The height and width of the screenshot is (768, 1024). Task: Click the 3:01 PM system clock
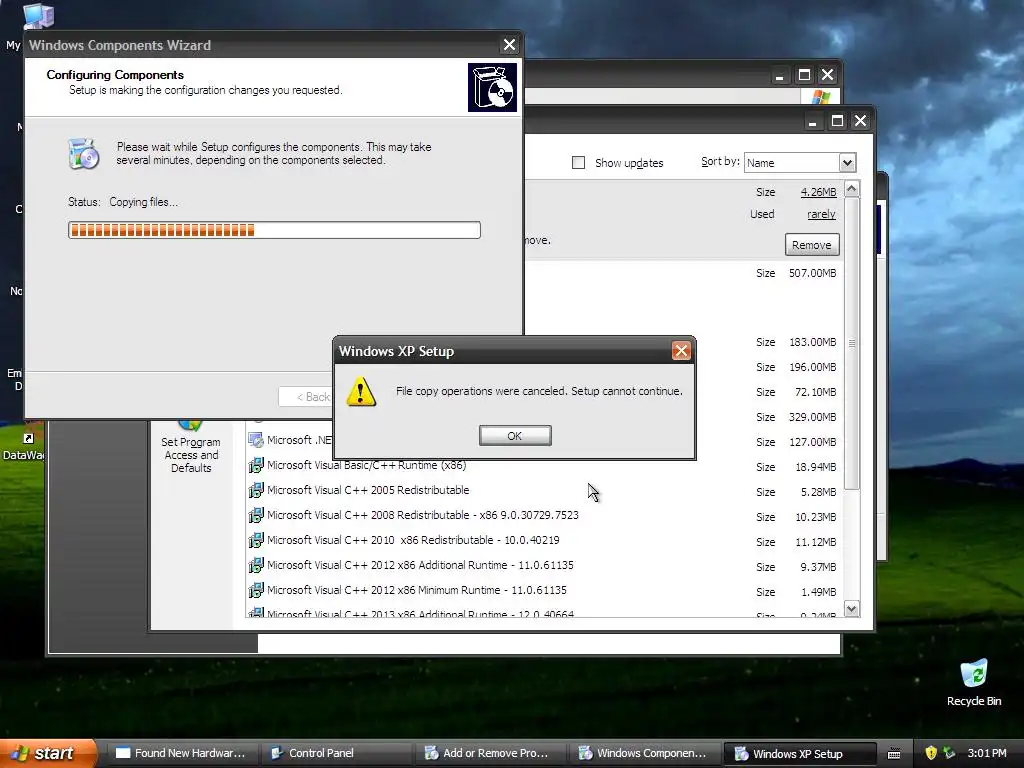pyautogui.click(x=987, y=753)
